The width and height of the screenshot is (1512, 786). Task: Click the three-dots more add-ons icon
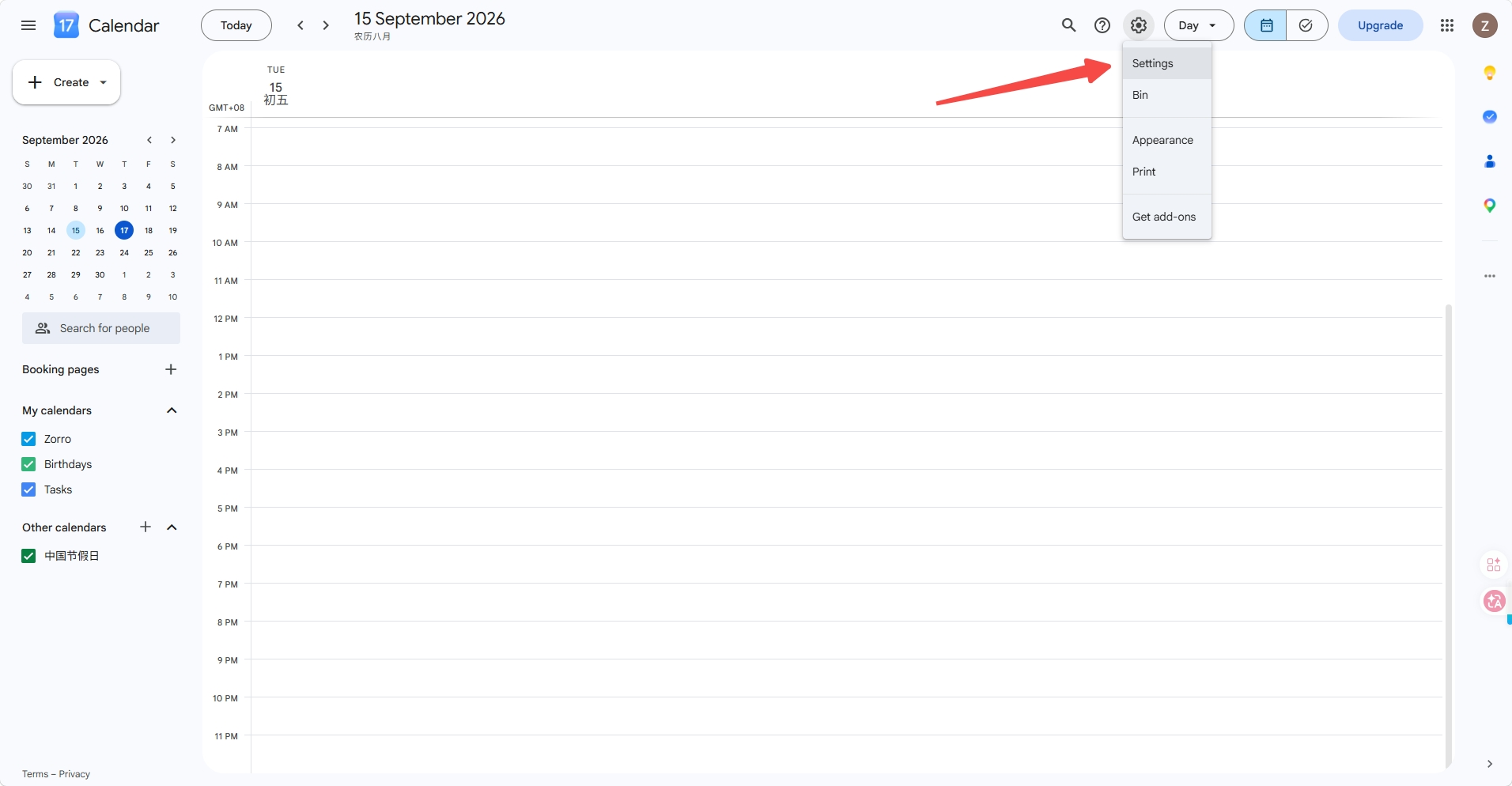click(1490, 276)
